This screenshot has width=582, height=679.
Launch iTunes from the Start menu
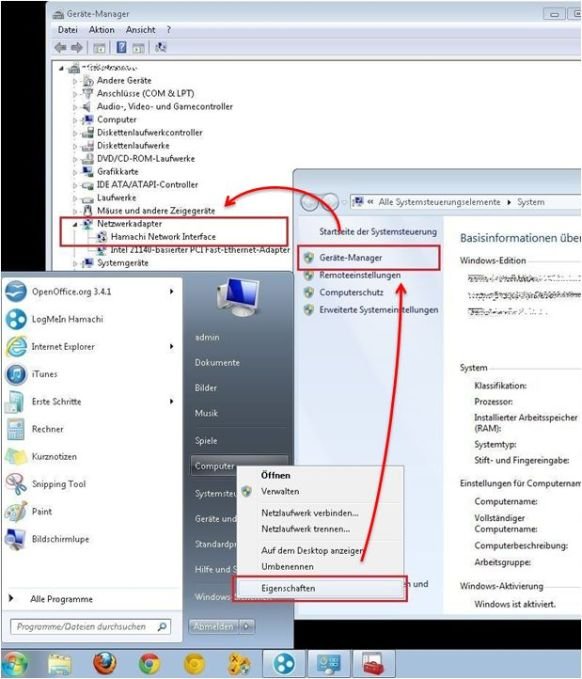click(x=44, y=374)
